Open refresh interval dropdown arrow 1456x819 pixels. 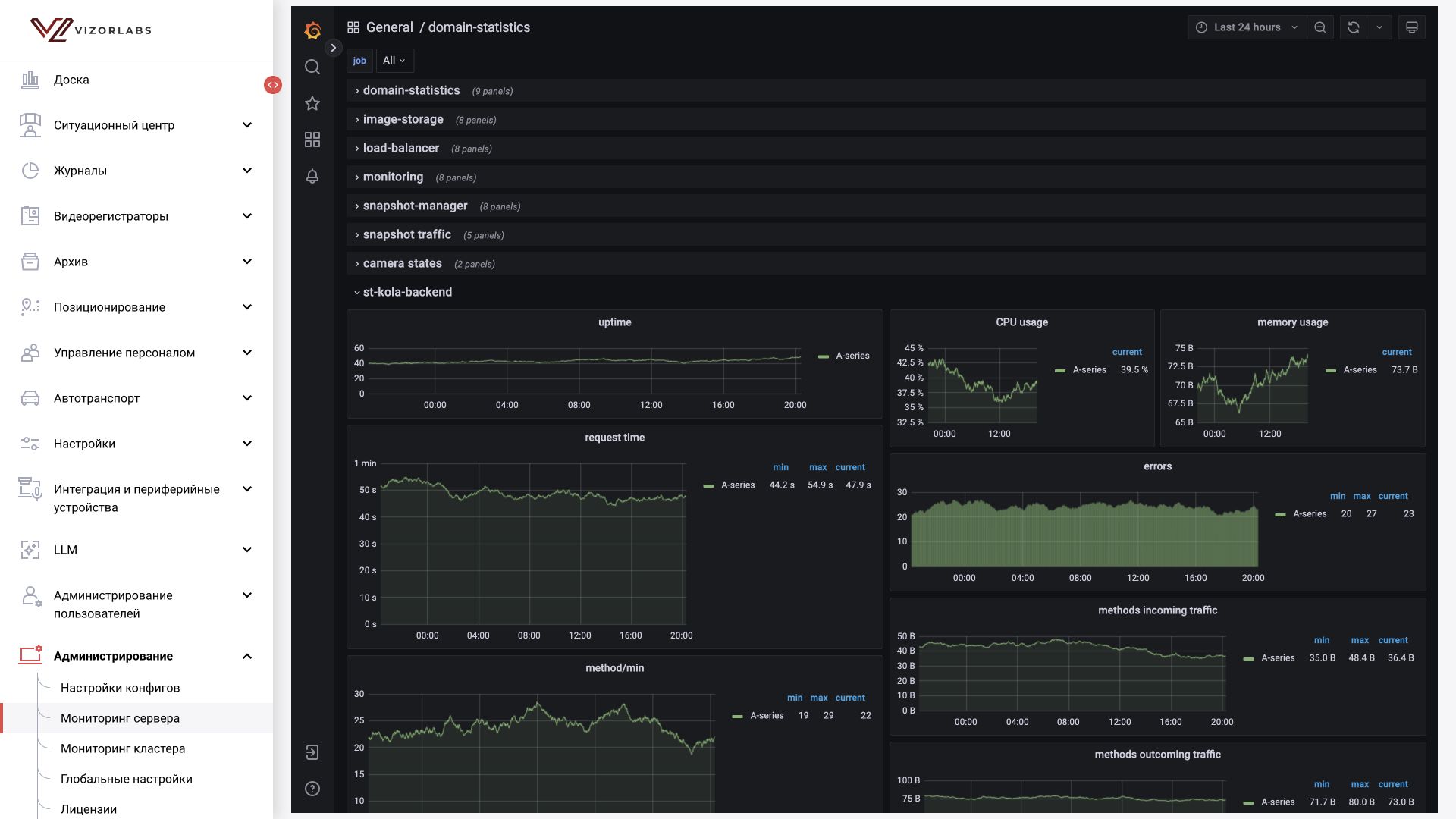click(1379, 27)
